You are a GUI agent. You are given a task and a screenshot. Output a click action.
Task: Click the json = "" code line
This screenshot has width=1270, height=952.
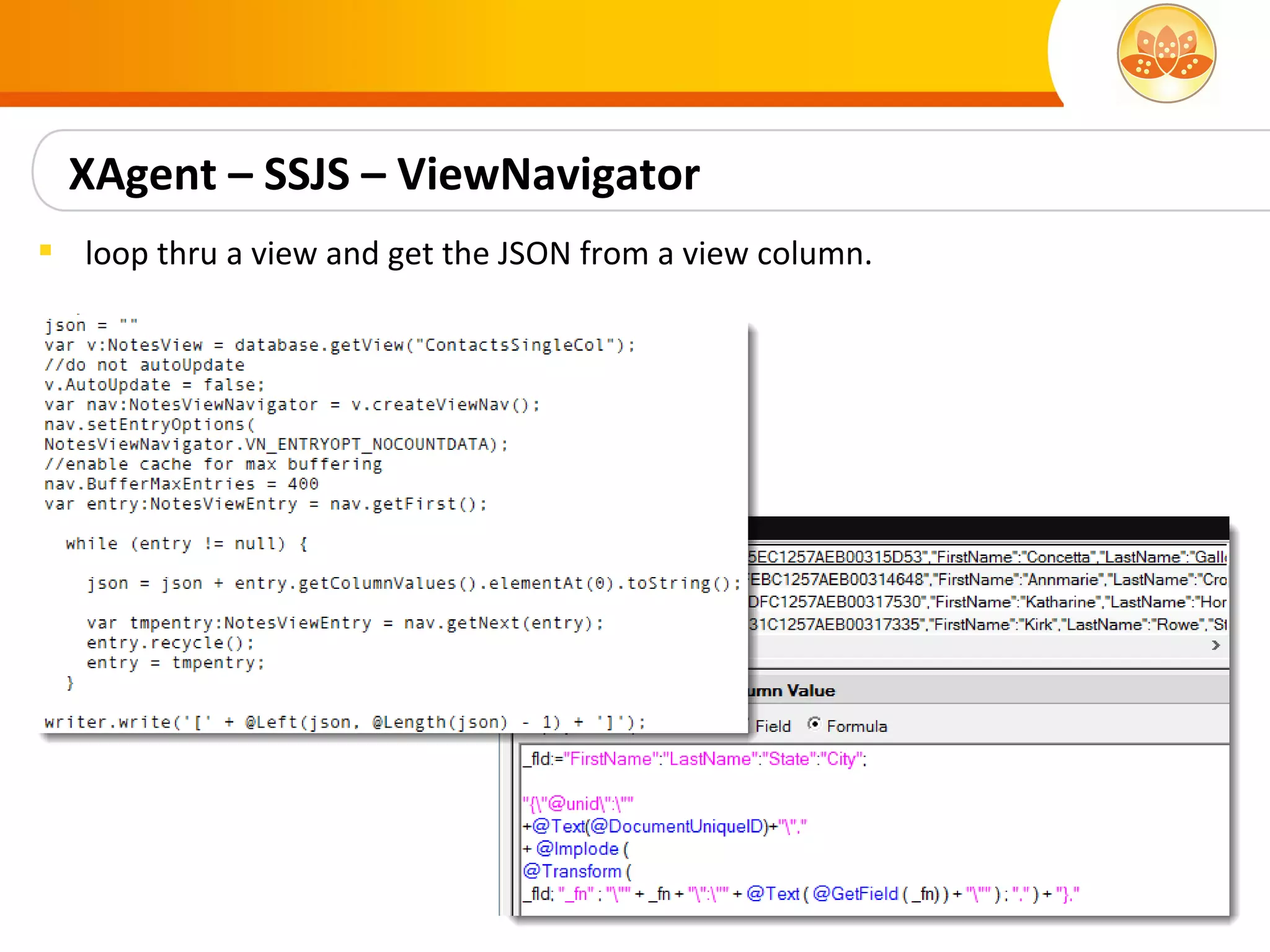click(91, 325)
